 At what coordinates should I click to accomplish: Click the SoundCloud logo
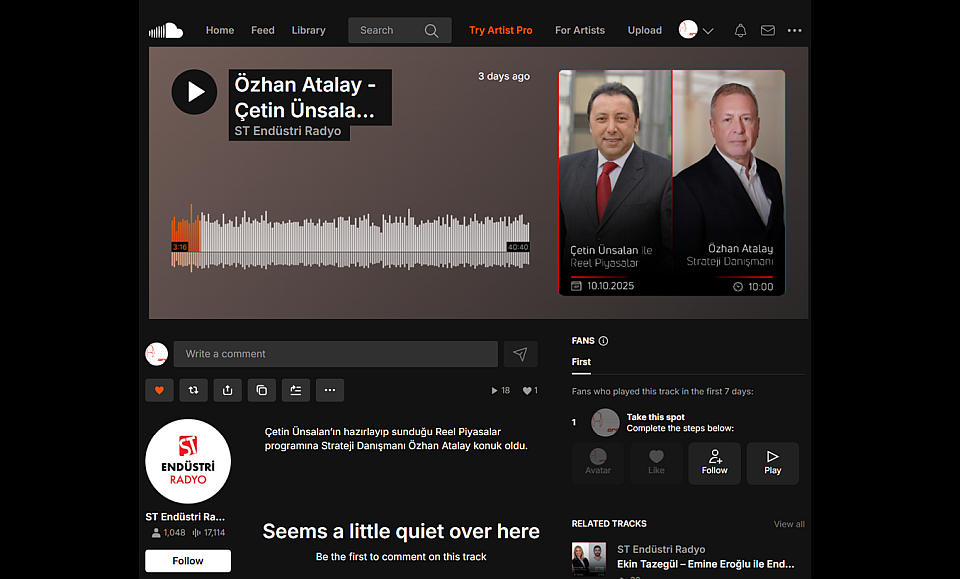(x=166, y=30)
